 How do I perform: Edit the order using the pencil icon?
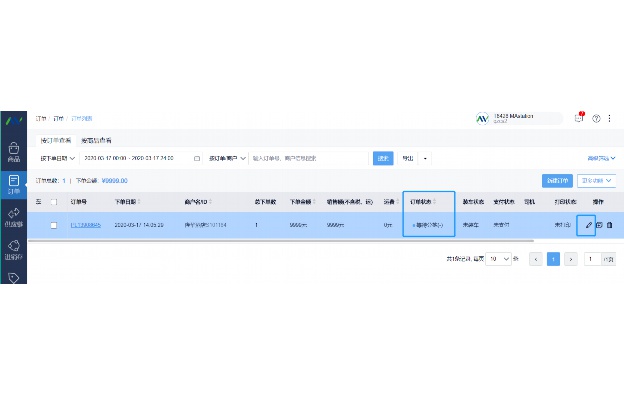tap(589, 225)
